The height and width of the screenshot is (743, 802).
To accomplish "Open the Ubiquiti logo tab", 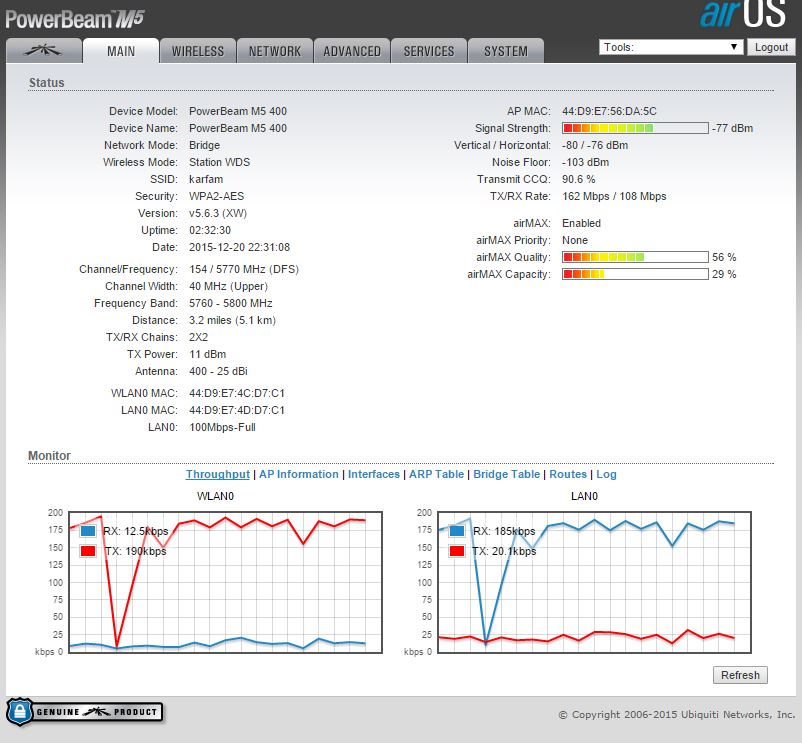I will coord(44,51).
